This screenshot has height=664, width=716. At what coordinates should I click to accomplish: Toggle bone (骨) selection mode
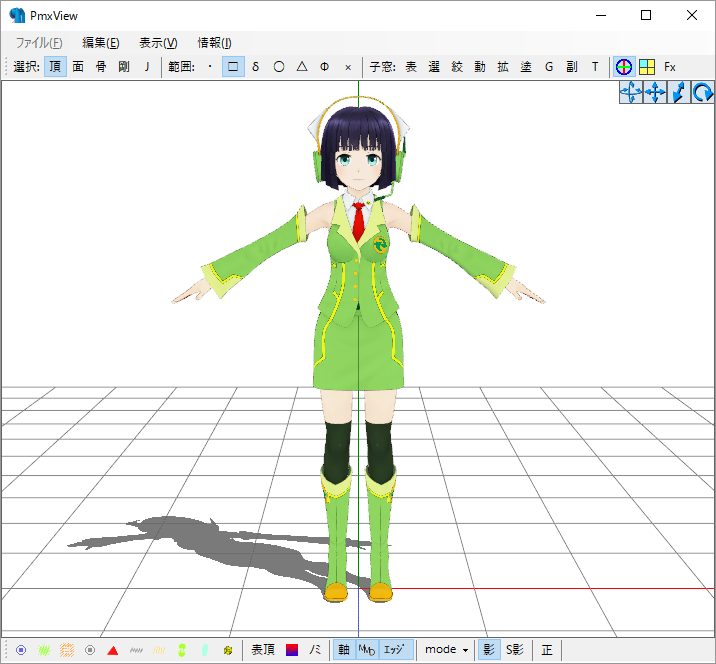point(101,67)
